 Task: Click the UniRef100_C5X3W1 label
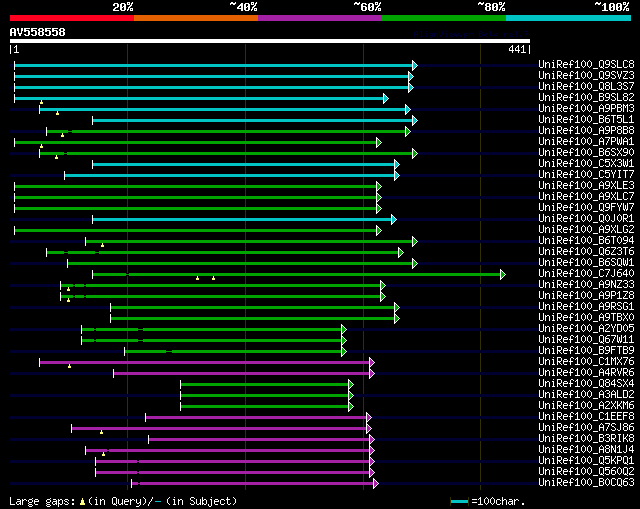tap(586, 164)
